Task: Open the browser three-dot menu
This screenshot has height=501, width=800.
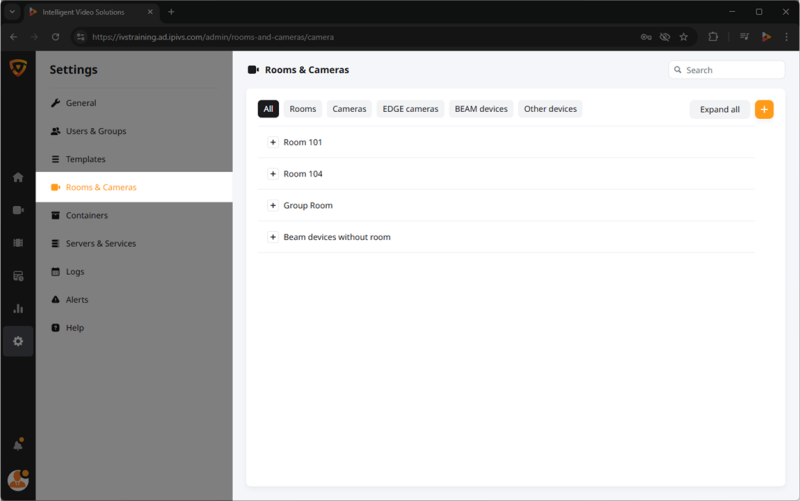Action: [786, 37]
